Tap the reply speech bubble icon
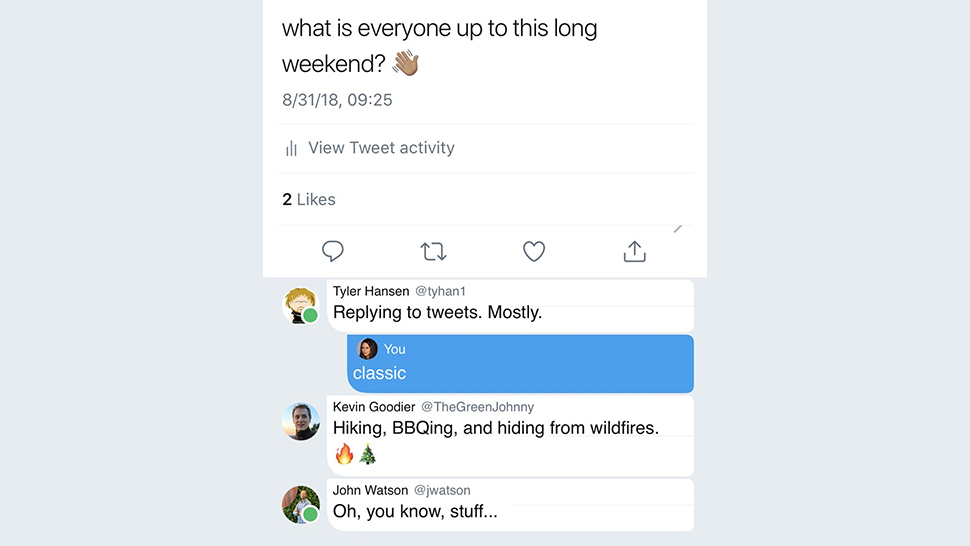Image resolution: width=970 pixels, height=546 pixels. point(333,251)
